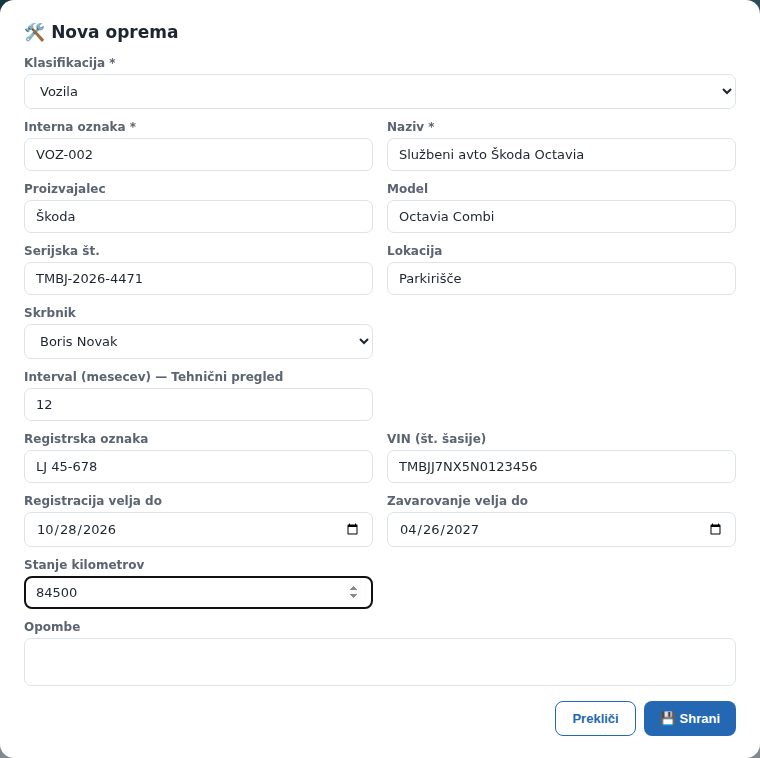Click the Model field containing Octavia Combi
This screenshot has height=758, width=760.
(x=561, y=217)
